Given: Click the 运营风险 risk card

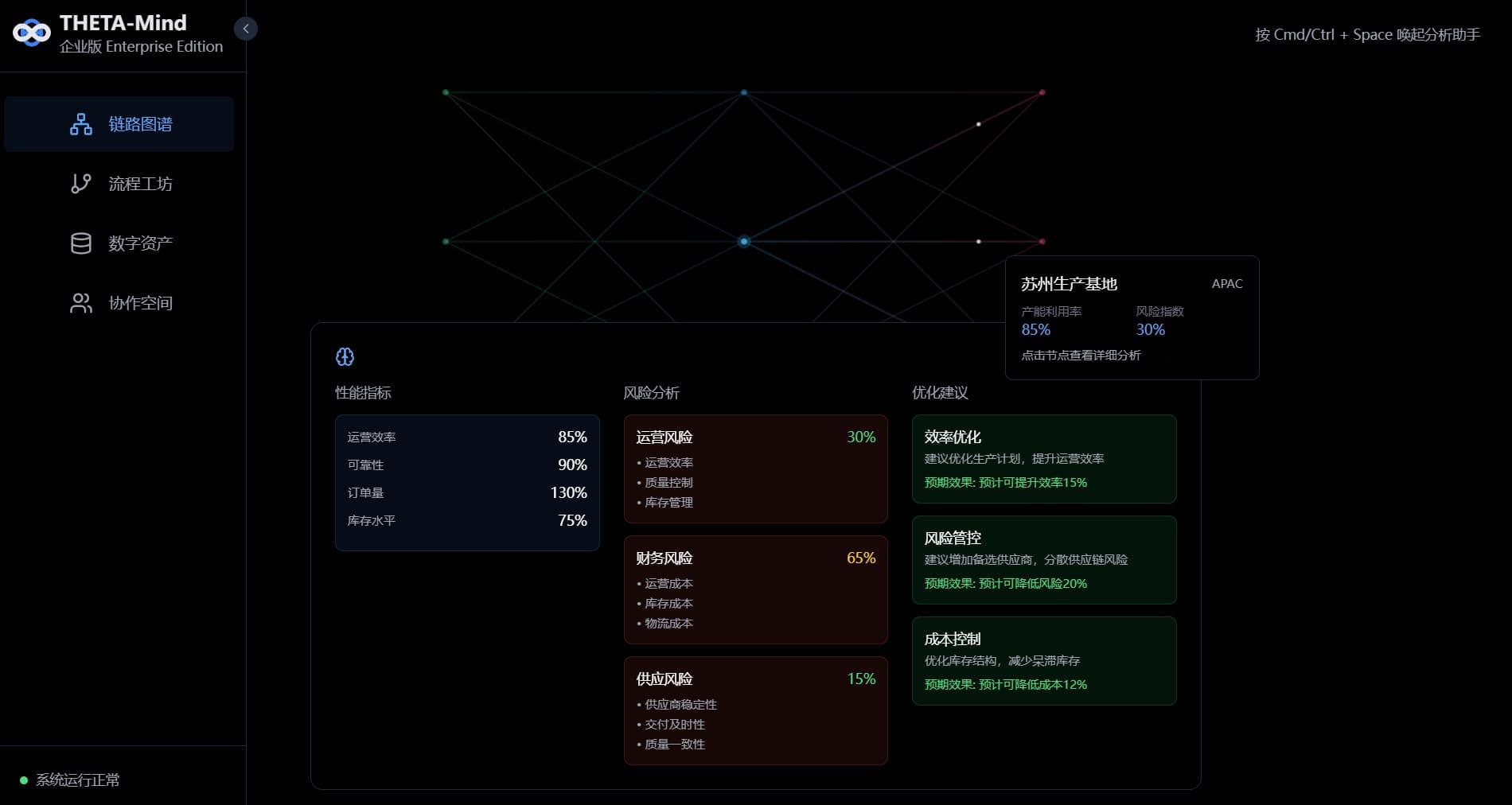Looking at the screenshot, I should point(755,469).
